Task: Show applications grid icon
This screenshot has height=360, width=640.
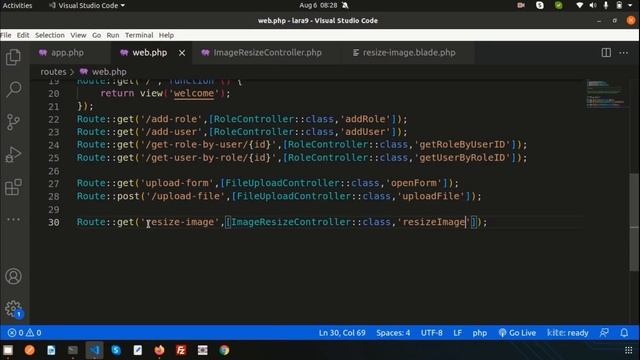Action: (x=629, y=350)
